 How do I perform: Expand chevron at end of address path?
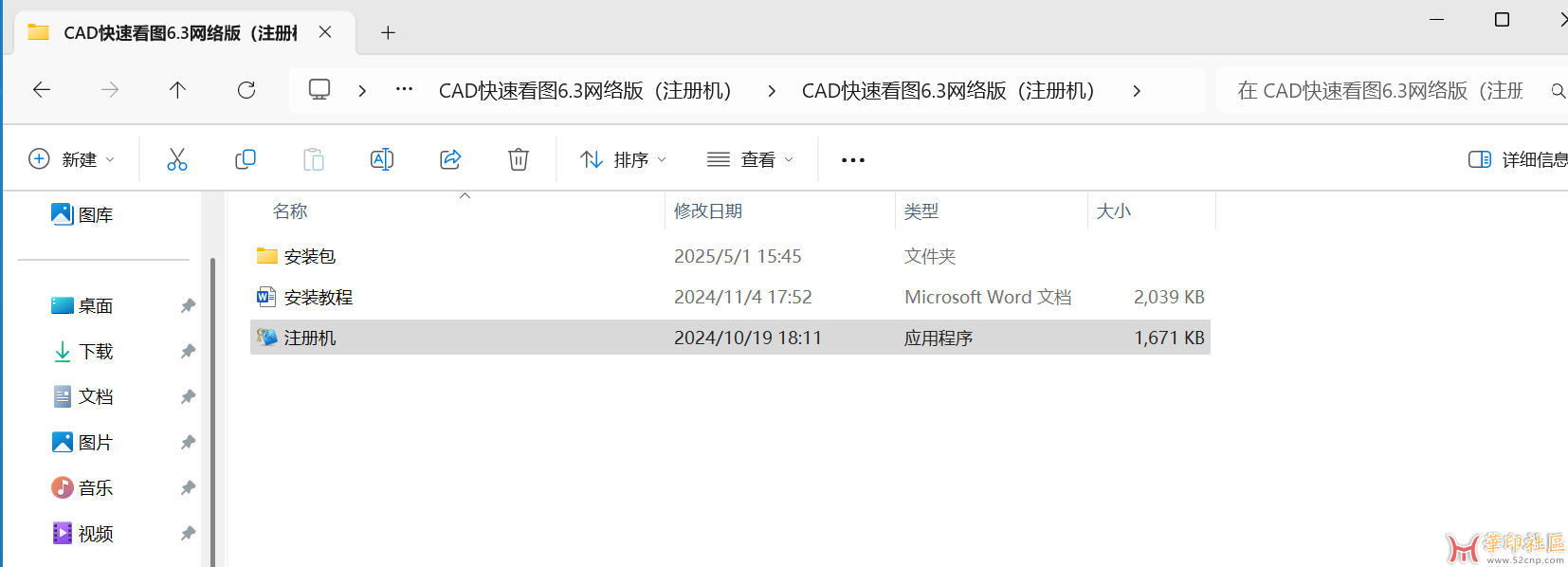[1136, 91]
